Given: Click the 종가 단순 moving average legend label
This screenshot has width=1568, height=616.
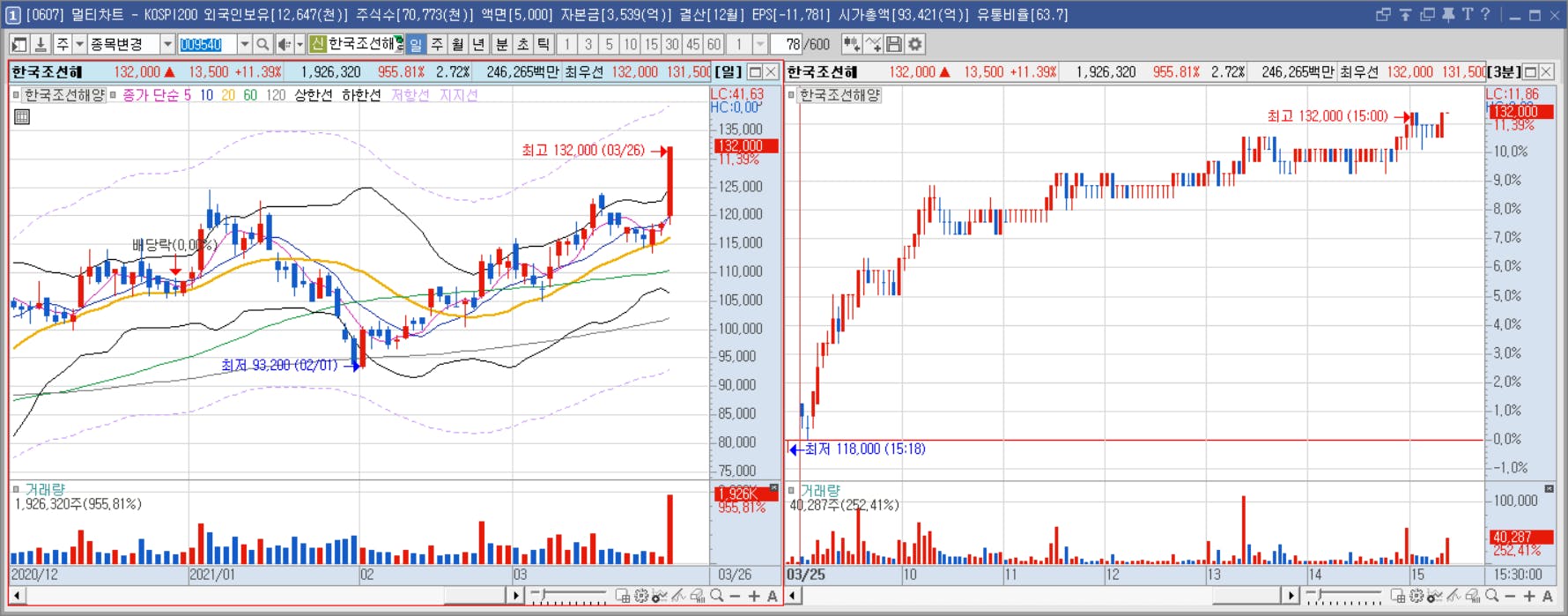Looking at the screenshot, I should coord(151,95).
